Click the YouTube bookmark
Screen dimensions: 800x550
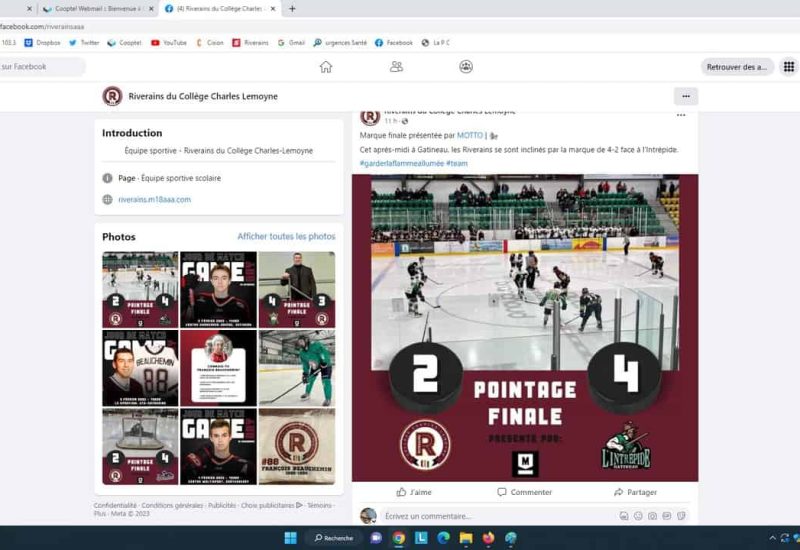(169, 43)
